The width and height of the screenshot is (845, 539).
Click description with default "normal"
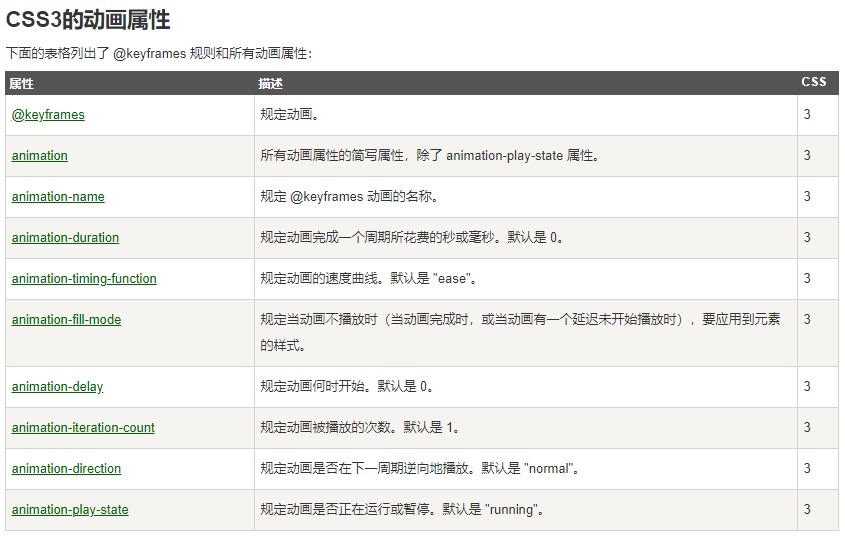click(420, 468)
